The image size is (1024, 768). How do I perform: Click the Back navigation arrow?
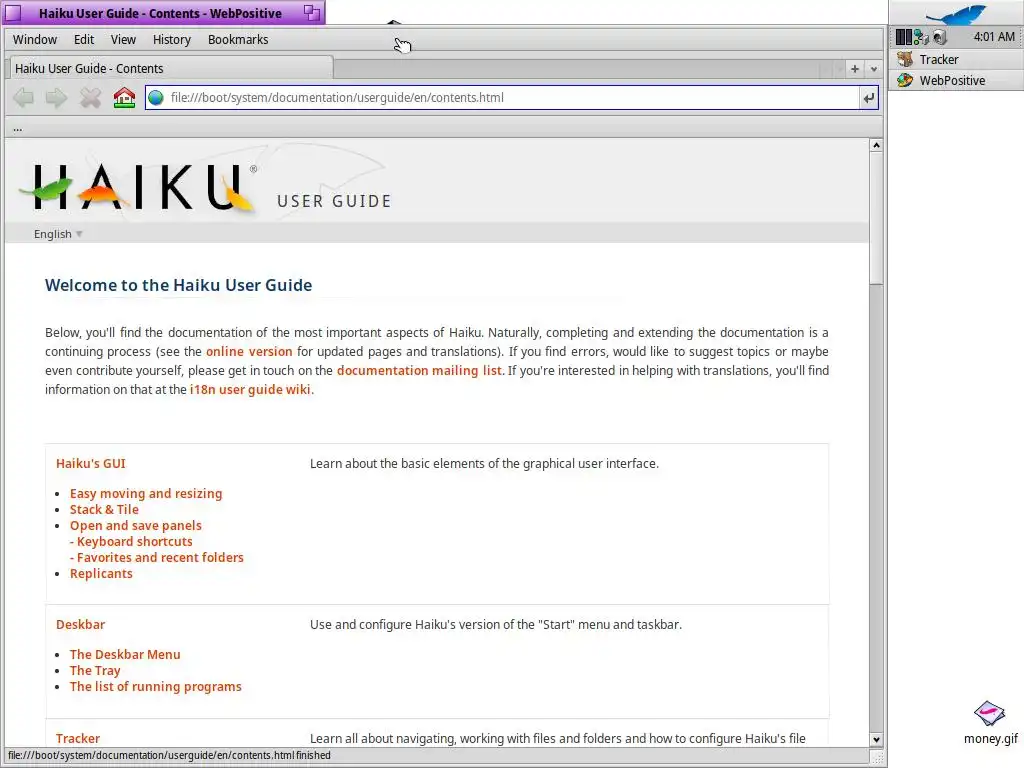[x=24, y=98]
